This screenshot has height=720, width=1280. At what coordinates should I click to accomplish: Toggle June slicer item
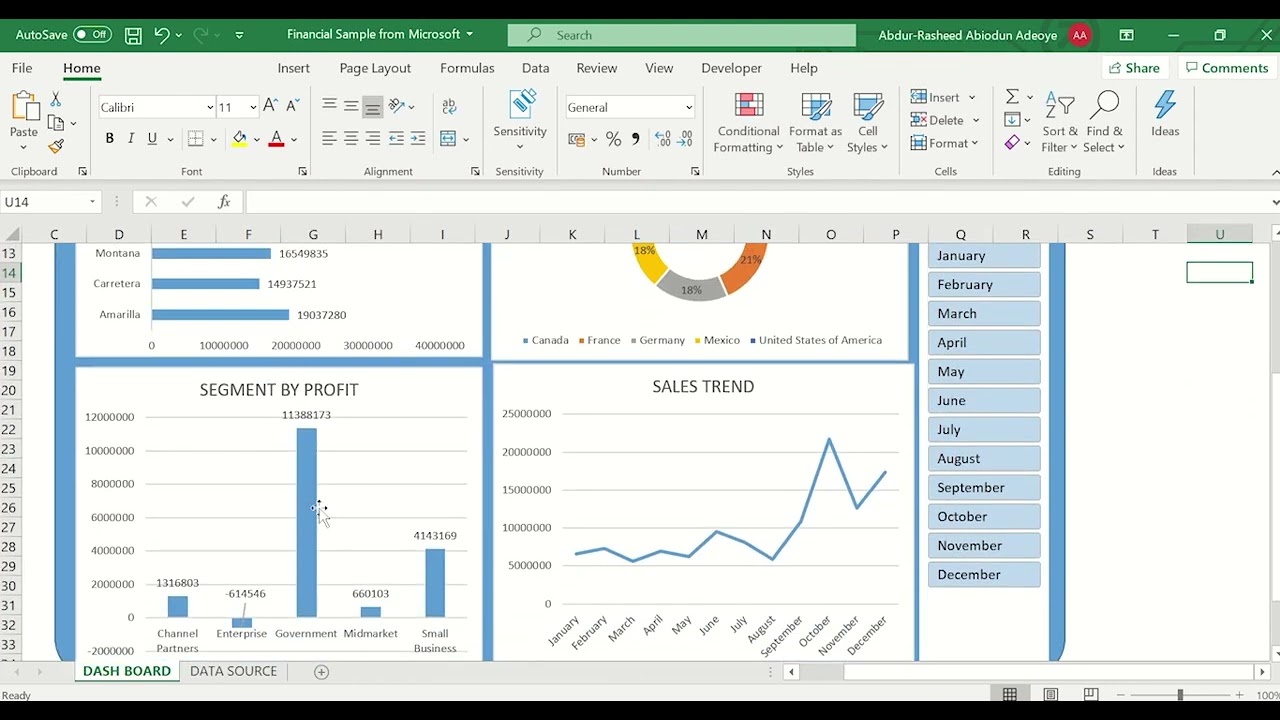(984, 401)
